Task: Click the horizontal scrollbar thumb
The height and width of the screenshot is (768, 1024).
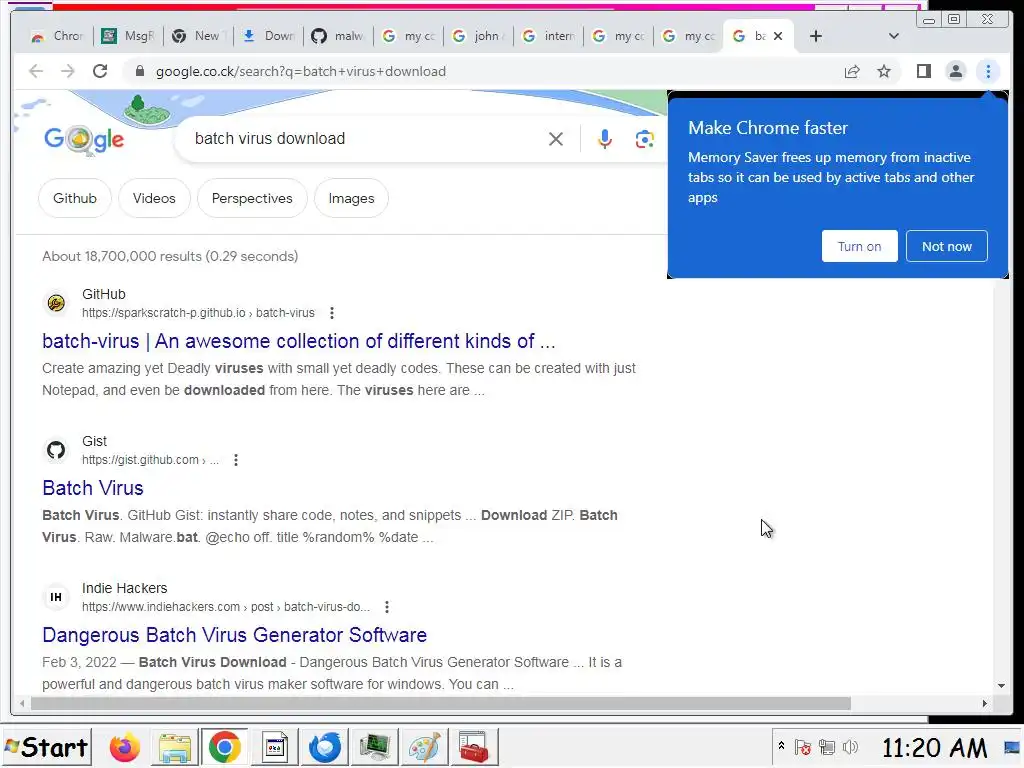Action: pos(441,703)
